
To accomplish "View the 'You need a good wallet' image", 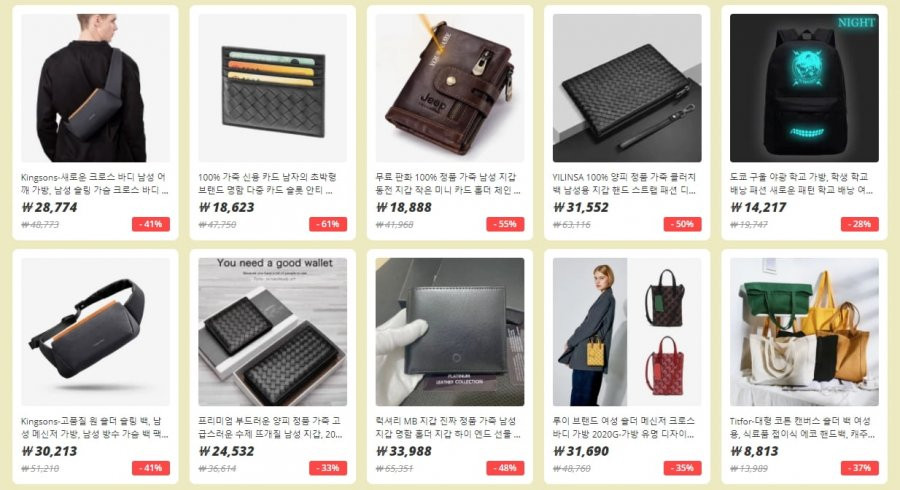I will [x=273, y=332].
